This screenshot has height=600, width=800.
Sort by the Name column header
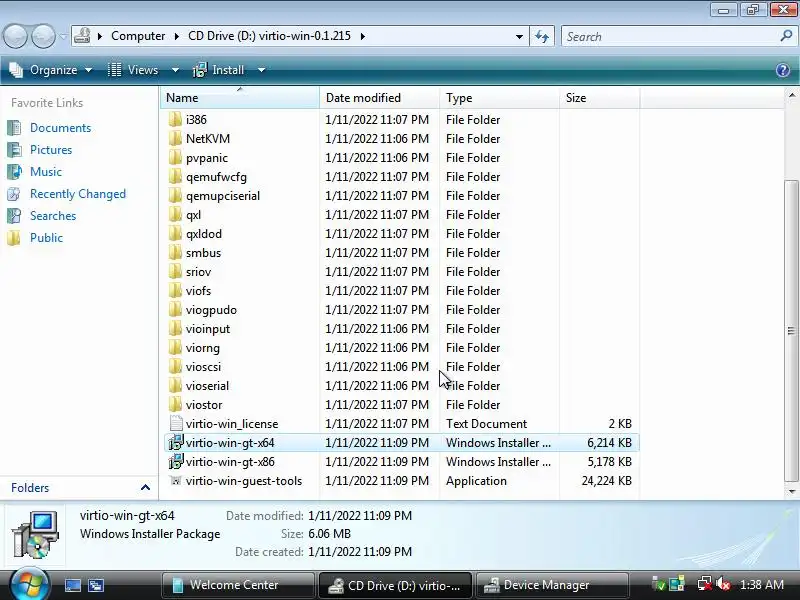coord(240,97)
